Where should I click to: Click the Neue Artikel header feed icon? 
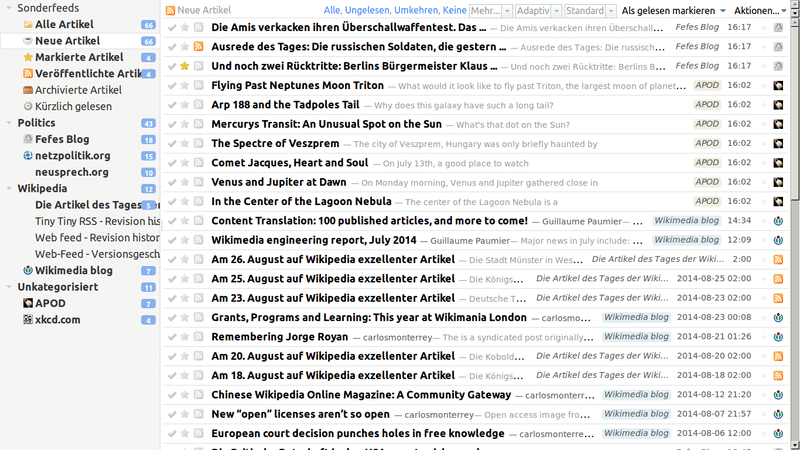[x=171, y=10]
